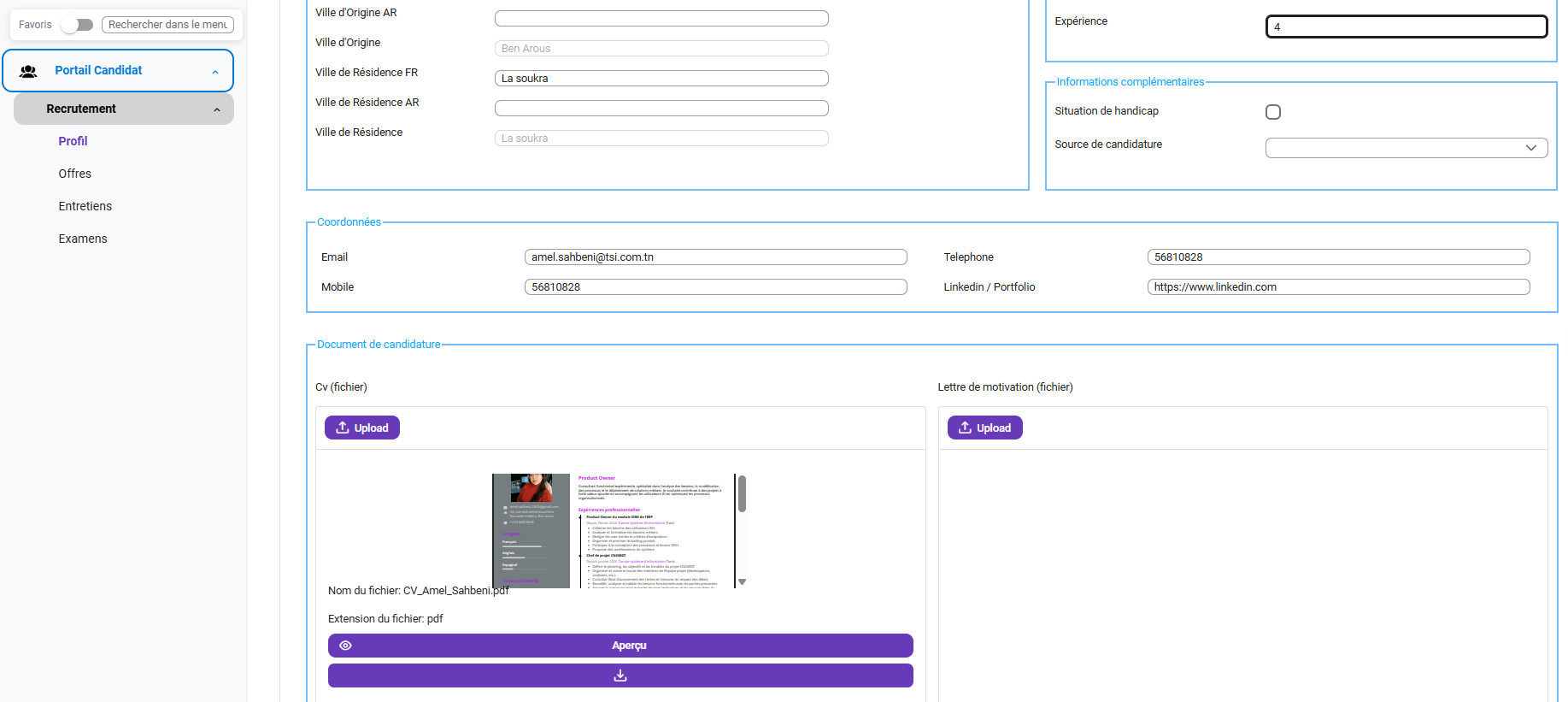Collapse the Recrutement section chevron

click(x=217, y=109)
